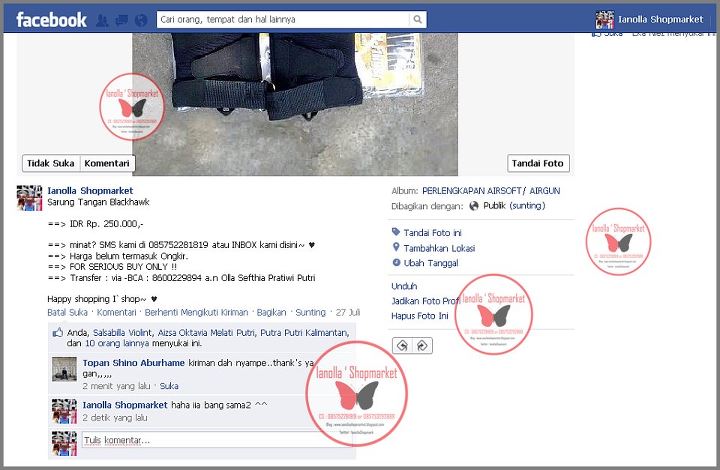Image resolution: width=720 pixels, height=470 pixels.
Task: Open the Facebook logo home link
Action: (x=51, y=20)
